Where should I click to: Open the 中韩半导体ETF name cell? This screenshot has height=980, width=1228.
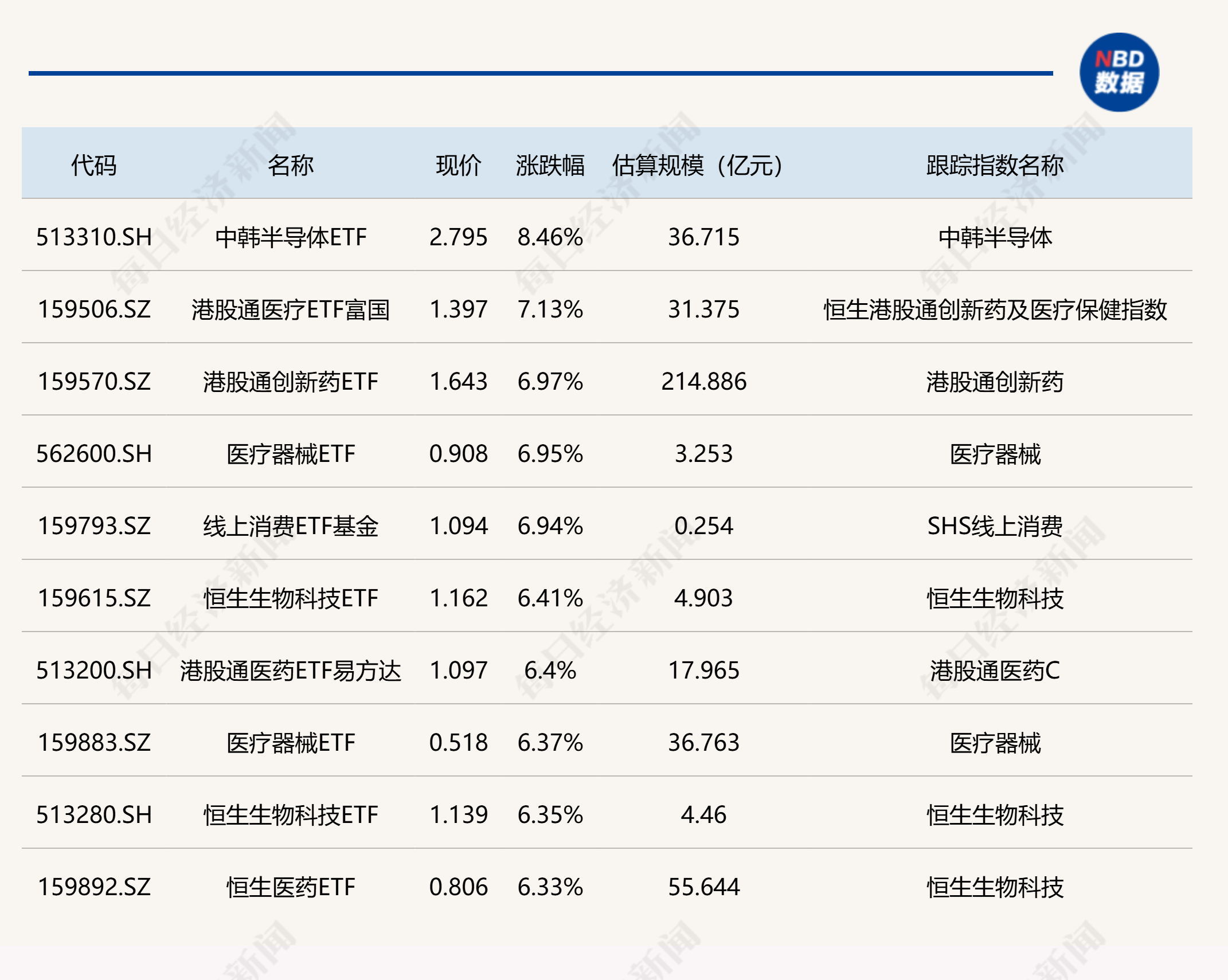pos(290,237)
